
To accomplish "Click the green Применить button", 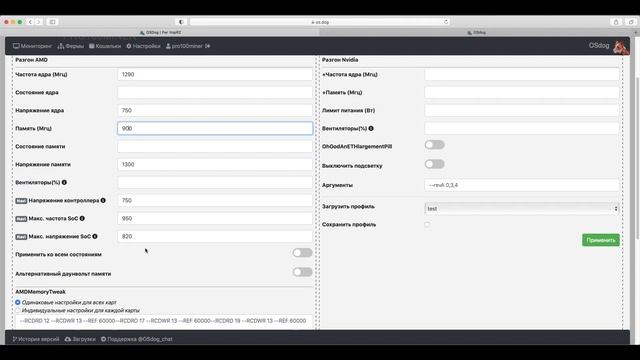I will coord(601,240).
